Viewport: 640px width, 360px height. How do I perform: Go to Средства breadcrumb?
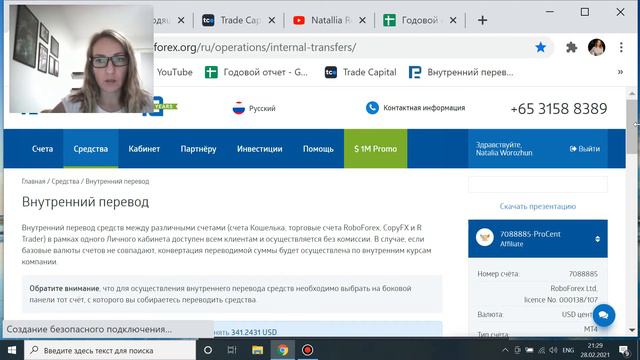(x=65, y=181)
